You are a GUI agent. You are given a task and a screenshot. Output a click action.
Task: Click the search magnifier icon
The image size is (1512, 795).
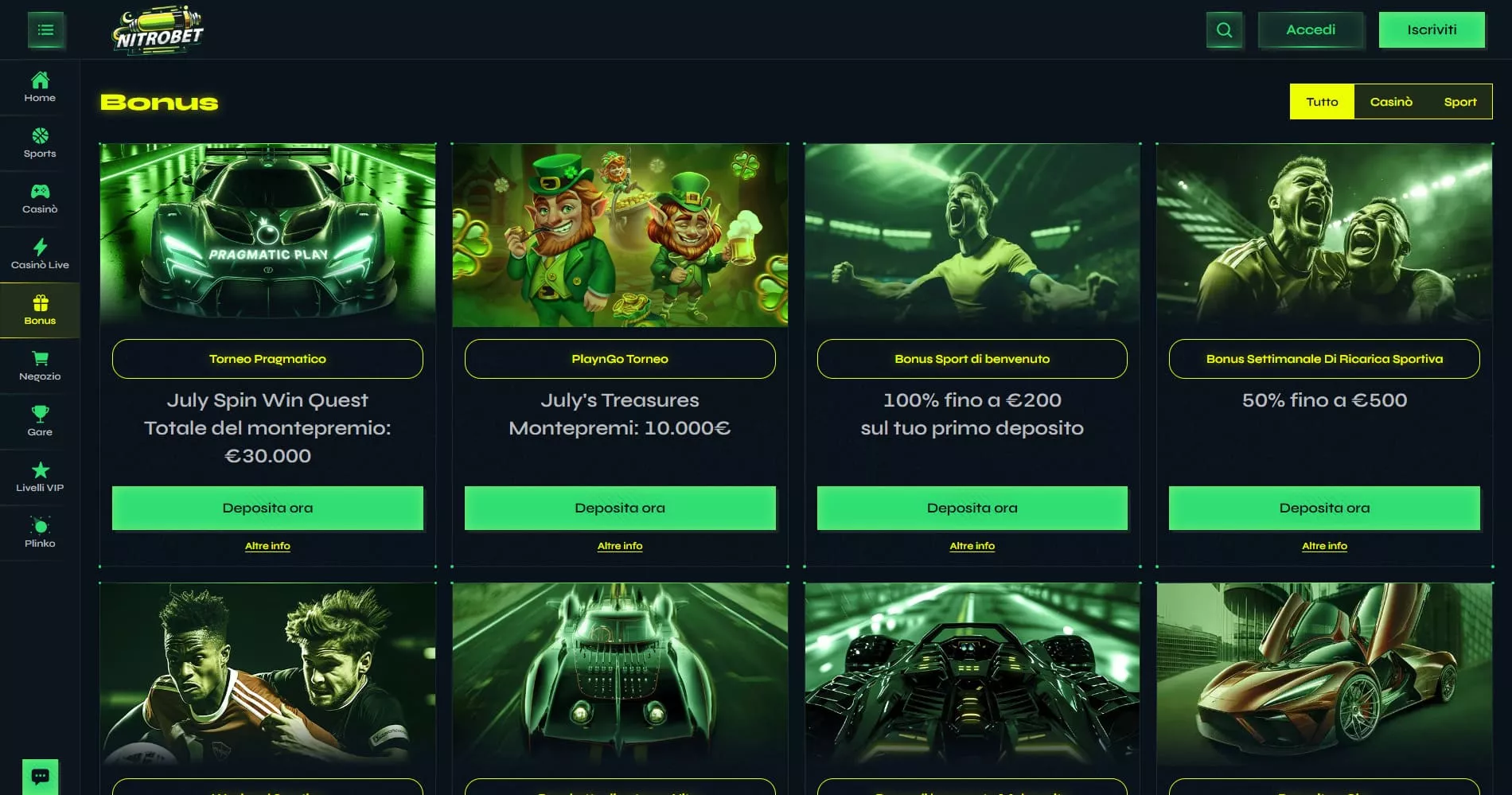coord(1224,30)
